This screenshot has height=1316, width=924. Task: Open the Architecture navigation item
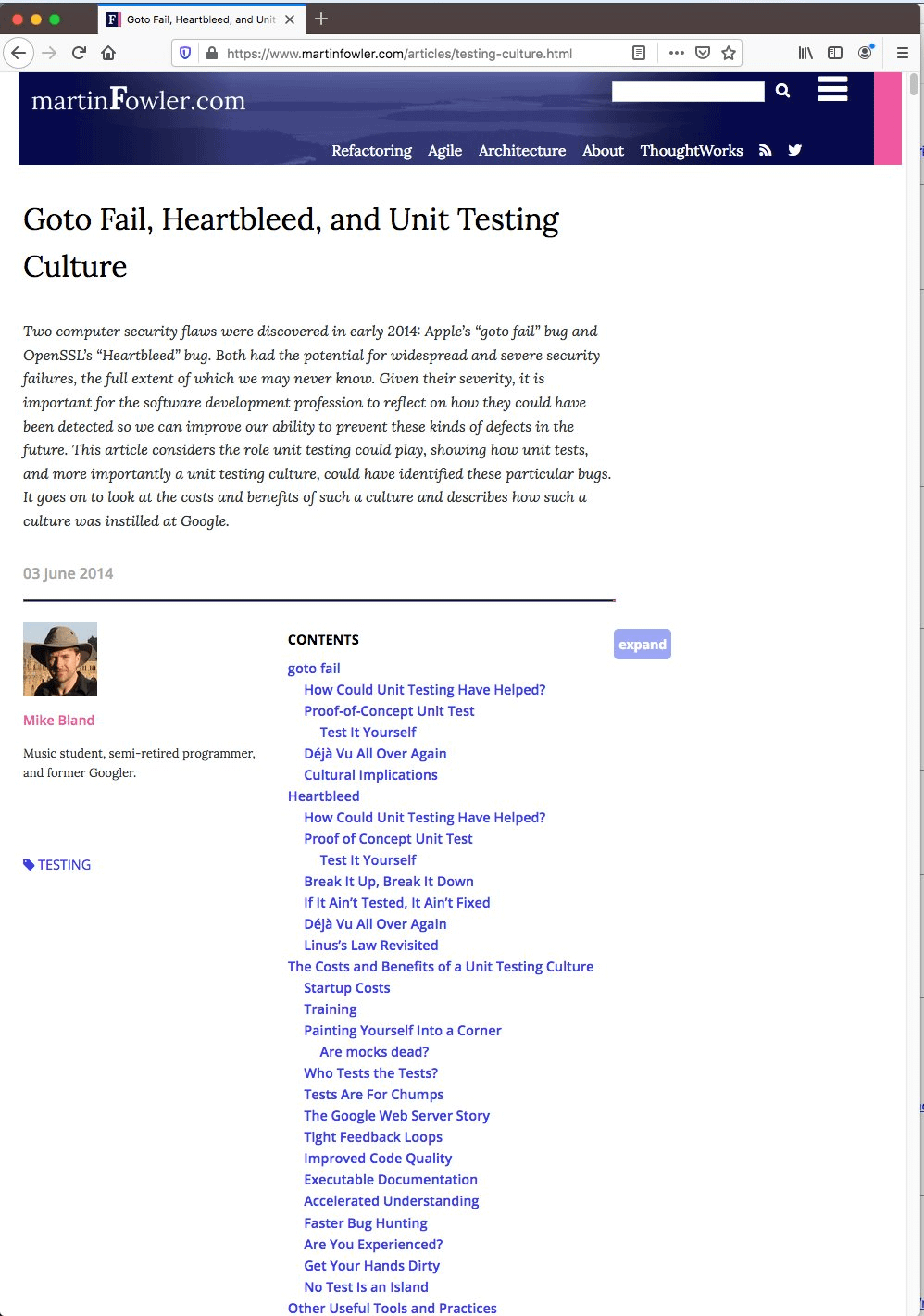521,151
